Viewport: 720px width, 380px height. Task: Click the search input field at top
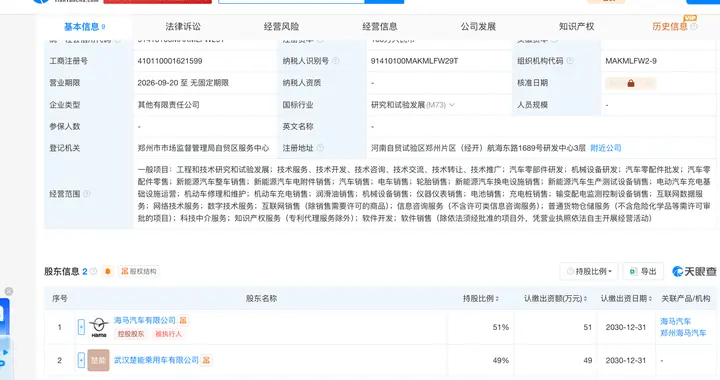pyautogui.click(x=292, y=2)
